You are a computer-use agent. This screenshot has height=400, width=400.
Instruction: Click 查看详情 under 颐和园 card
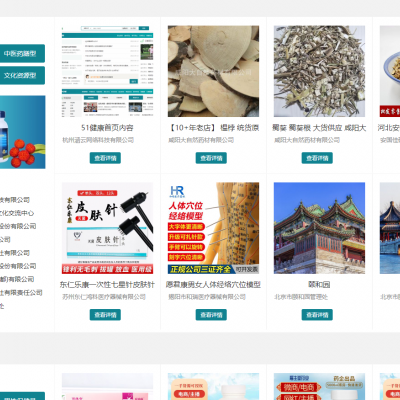317,315
